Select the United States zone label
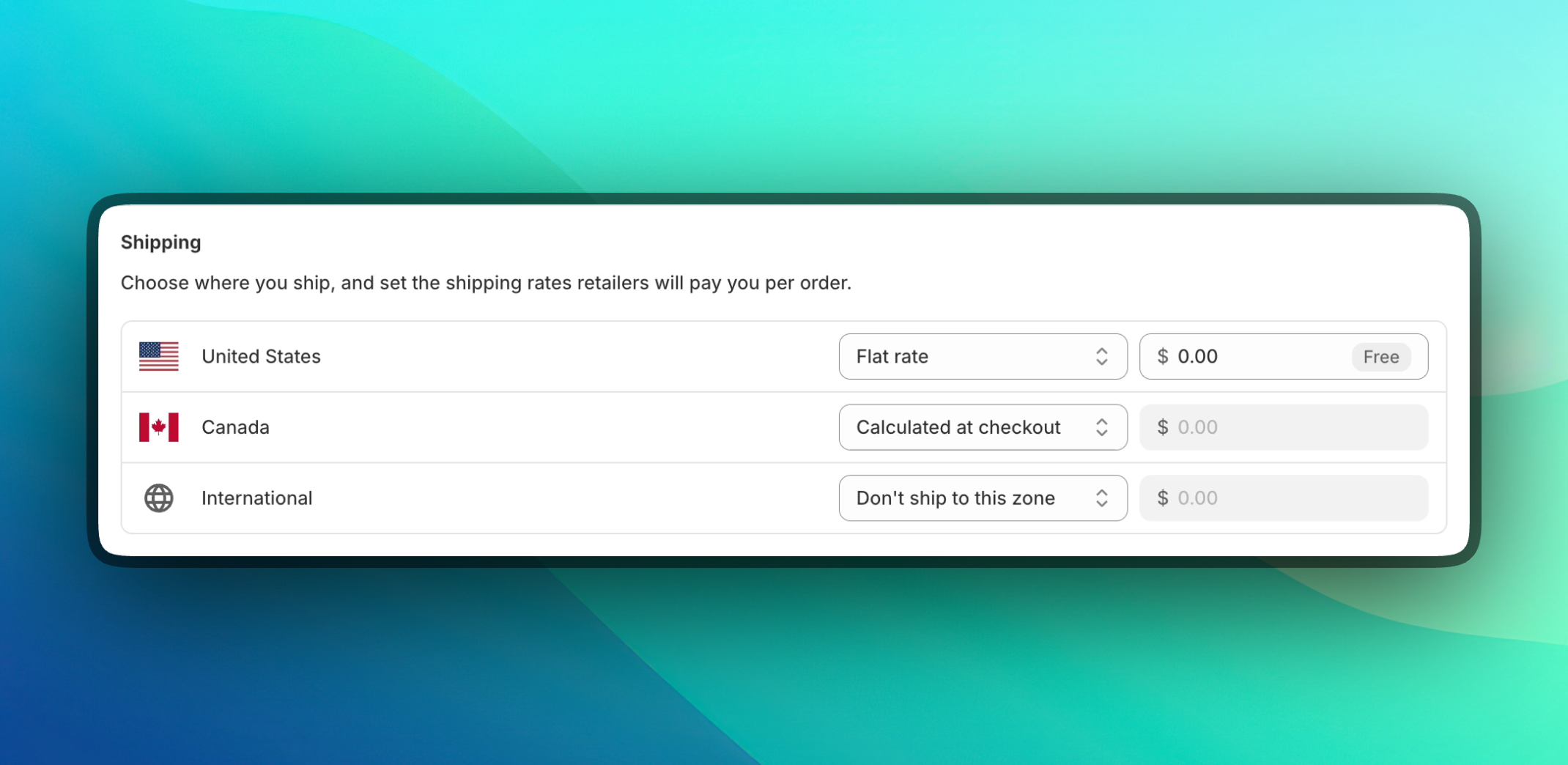 pyautogui.click(x=261, y=357)
